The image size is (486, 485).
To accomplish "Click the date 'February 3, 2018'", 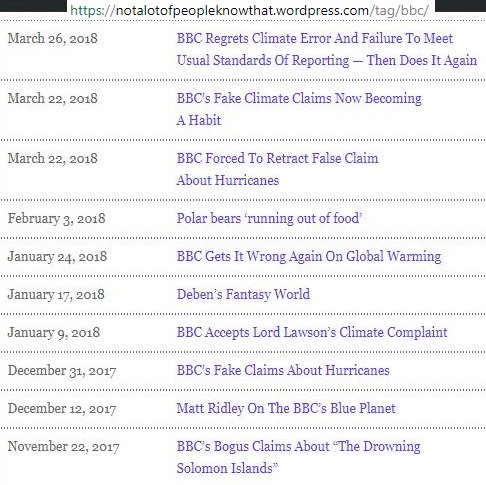I will 56,219.
